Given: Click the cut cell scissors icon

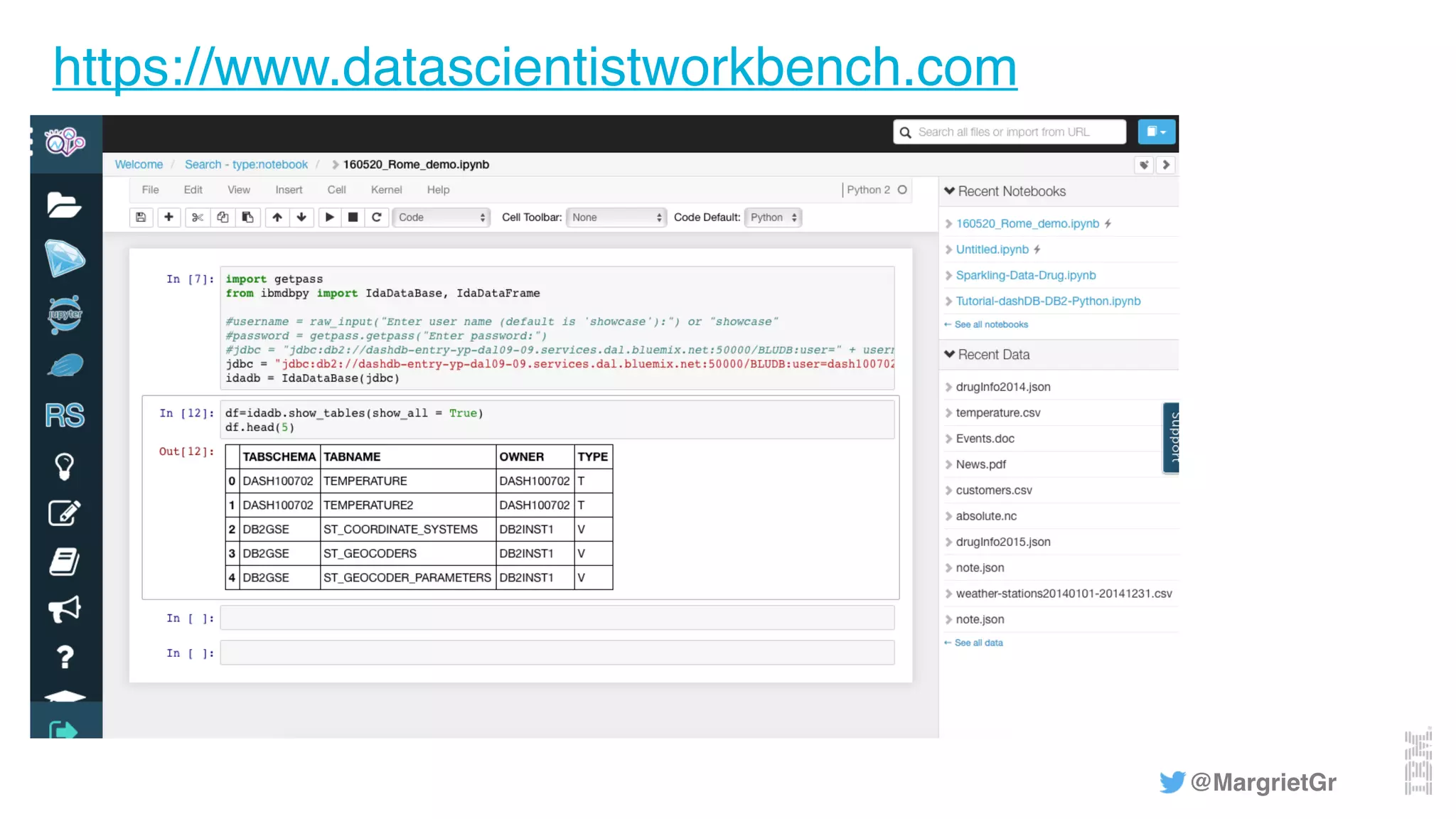Looking at the screenshot, I should 198,218.
